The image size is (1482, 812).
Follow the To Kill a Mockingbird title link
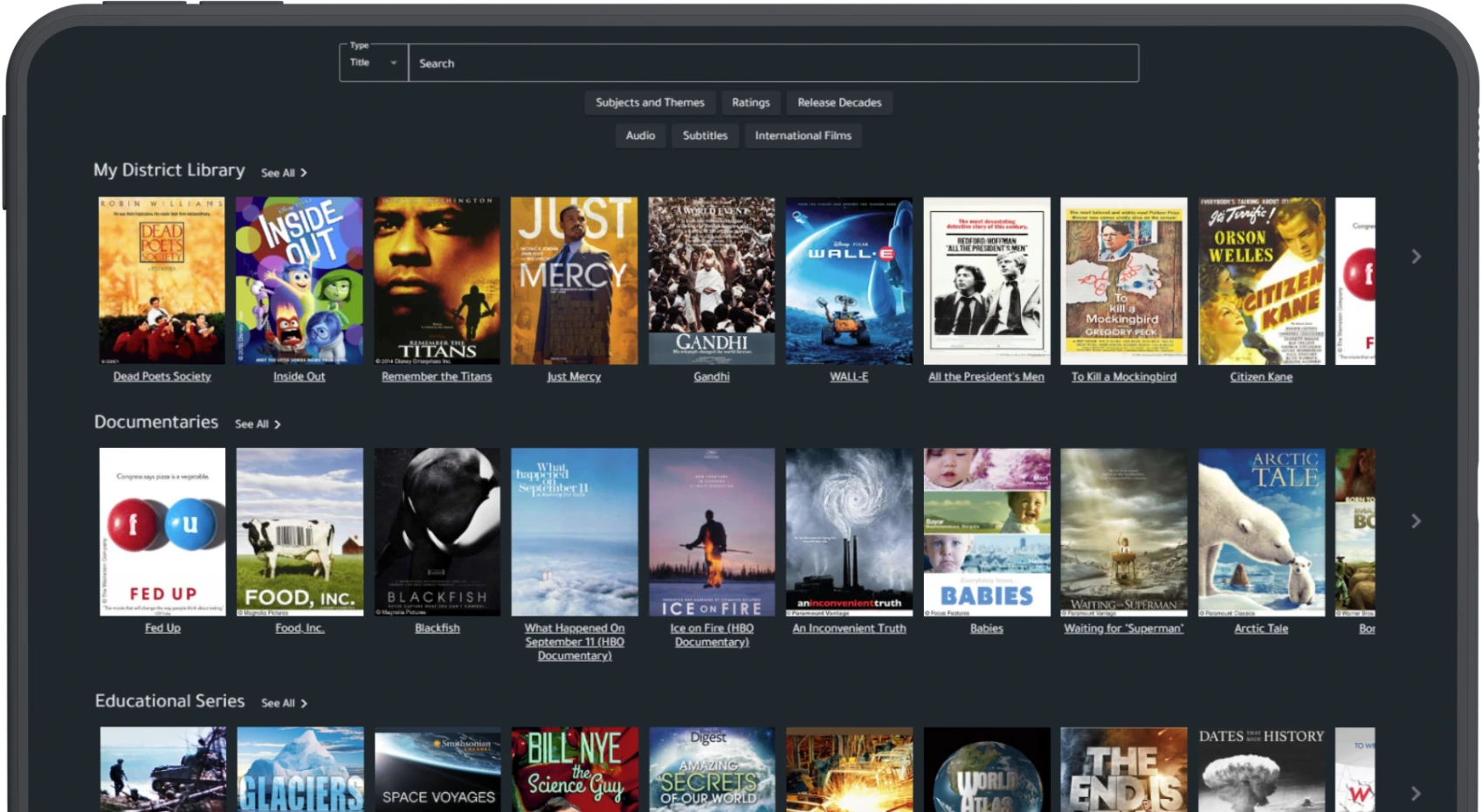[1124, 377]
